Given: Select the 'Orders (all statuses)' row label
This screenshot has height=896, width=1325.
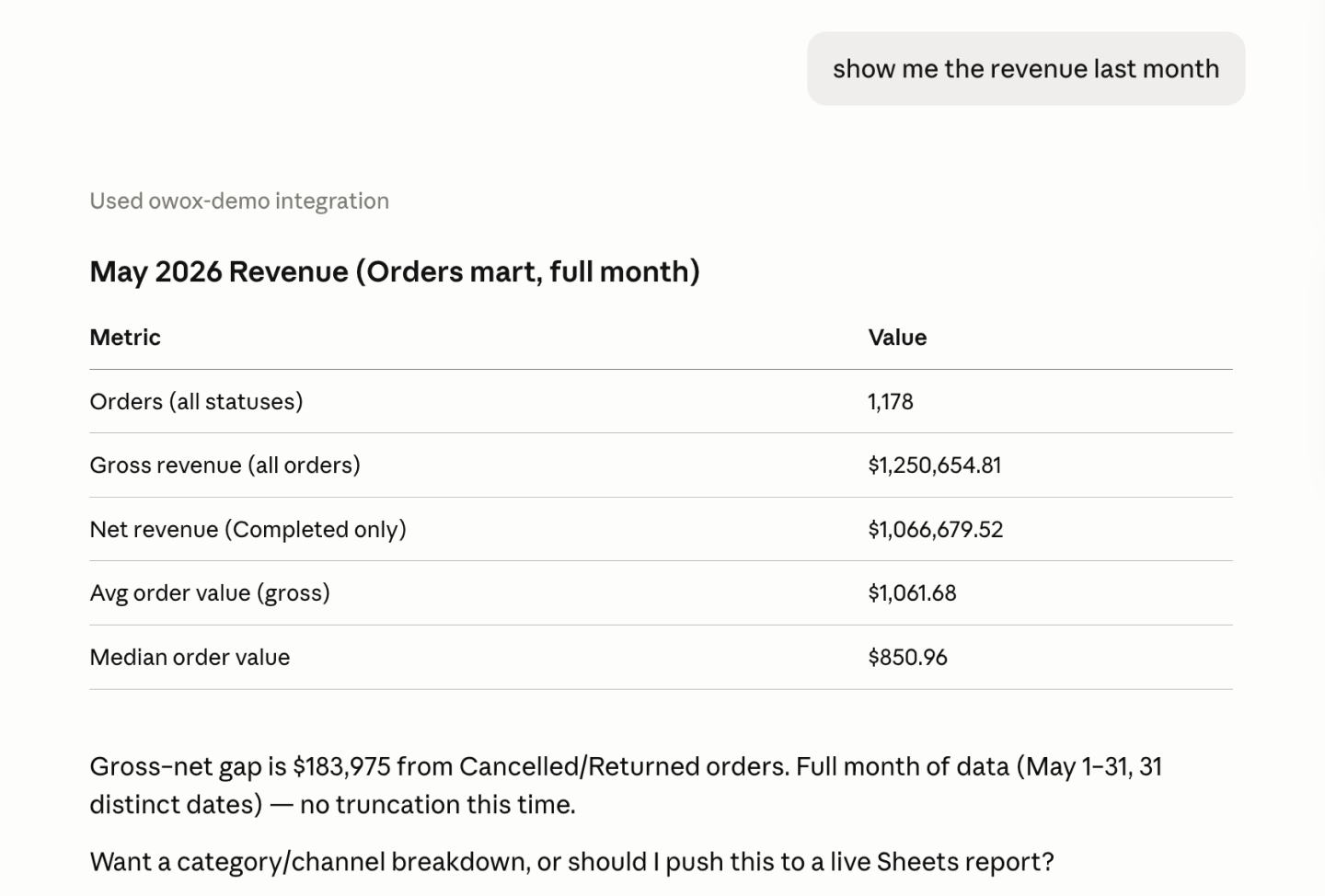Looking at the screenshot, I should (196, 402).
